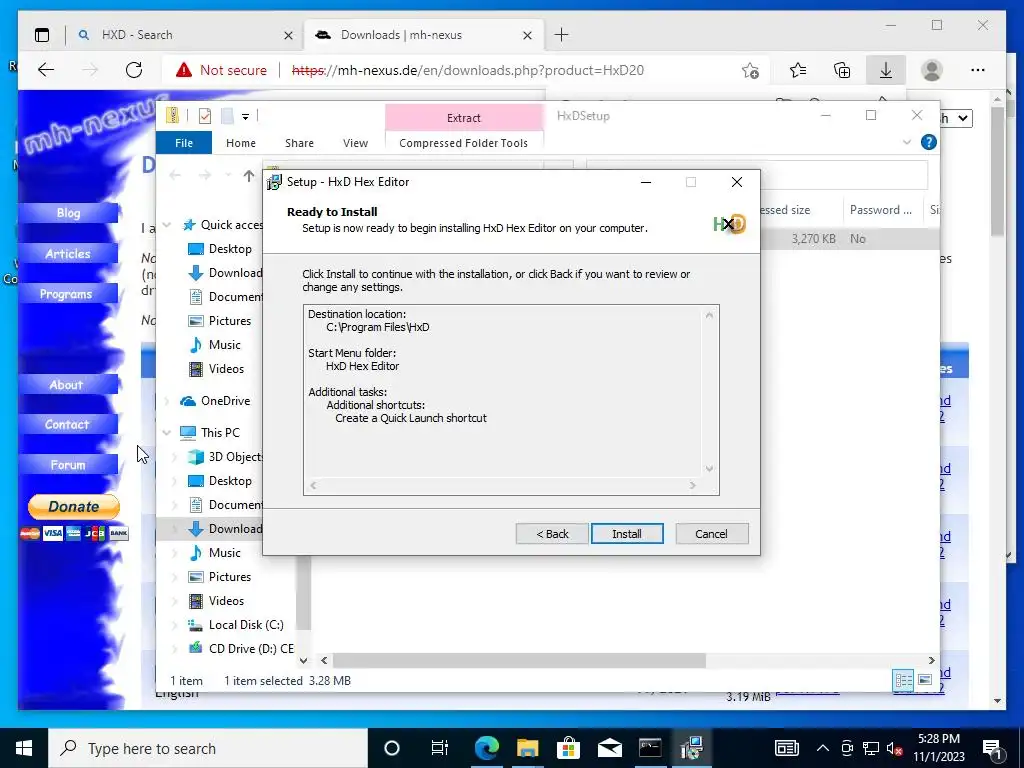This screenshot has width=1024, height=768.
Task: Open the Edge Collections icon
Action: click(842, 70)
